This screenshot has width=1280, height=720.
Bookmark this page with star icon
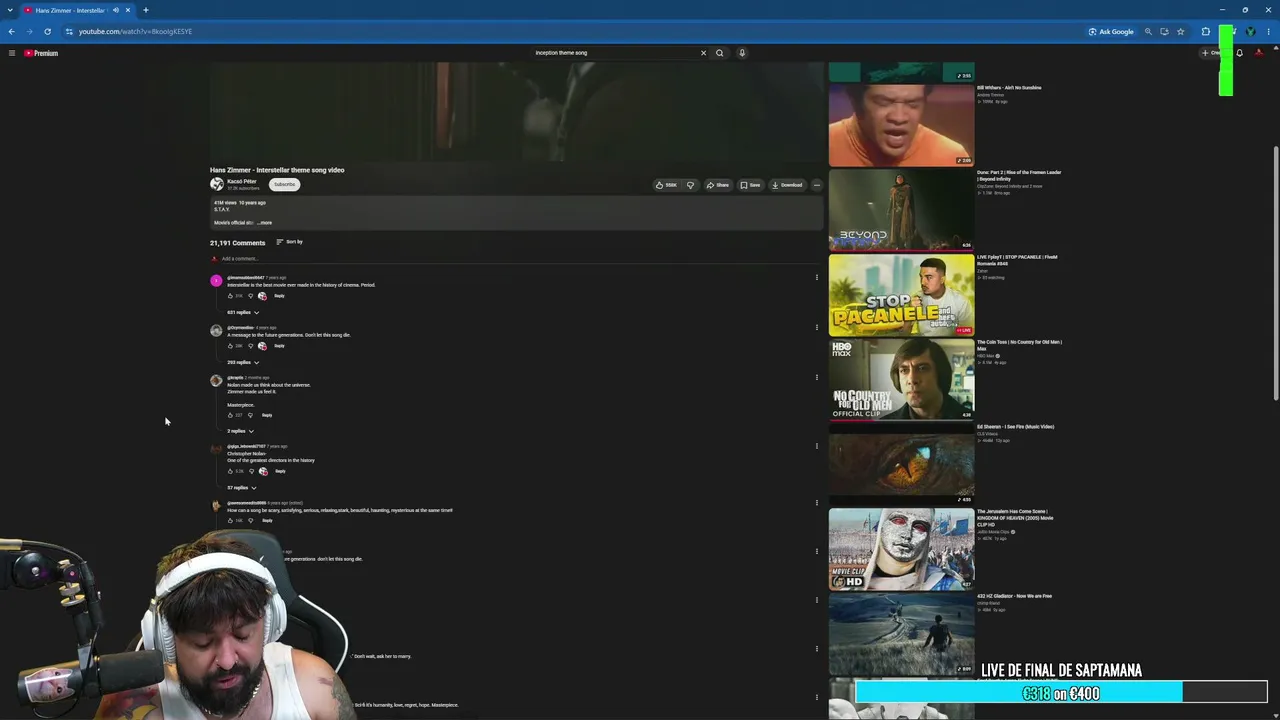pyautogui.click(x=1181, y=31)
